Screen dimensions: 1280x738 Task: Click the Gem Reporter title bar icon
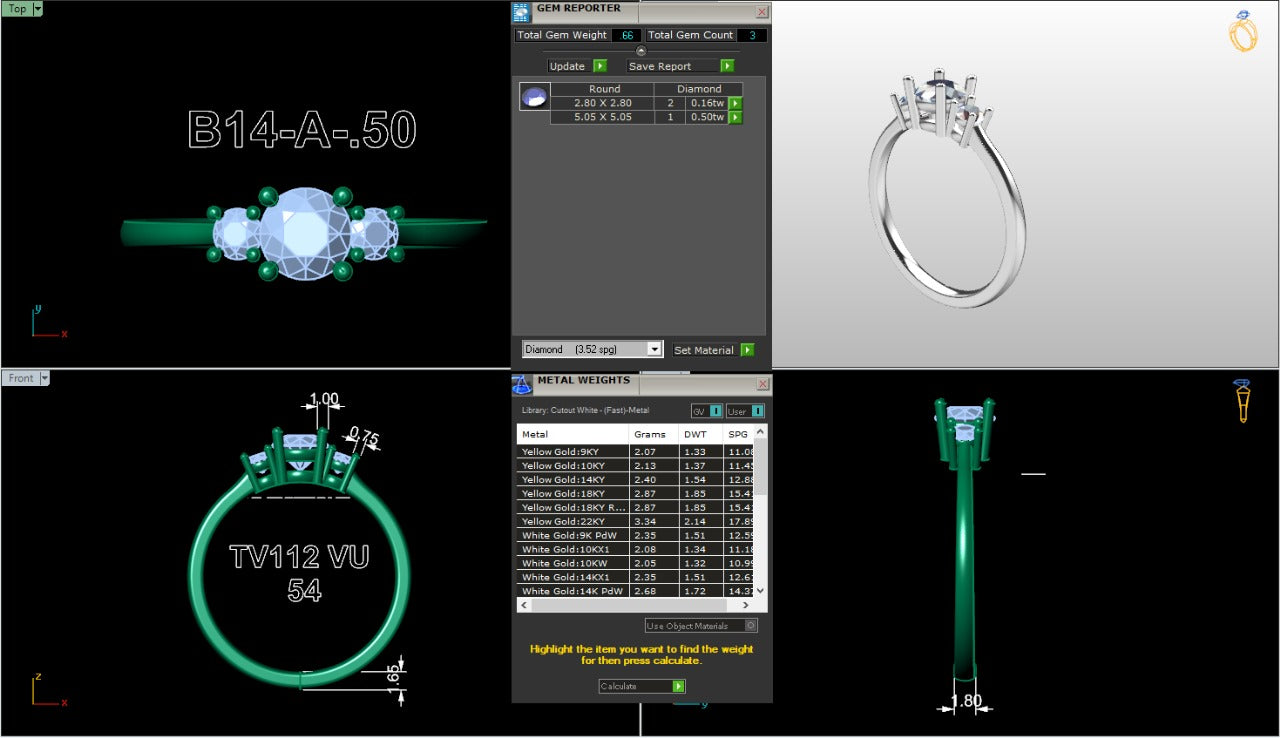[x=521, y=12]
